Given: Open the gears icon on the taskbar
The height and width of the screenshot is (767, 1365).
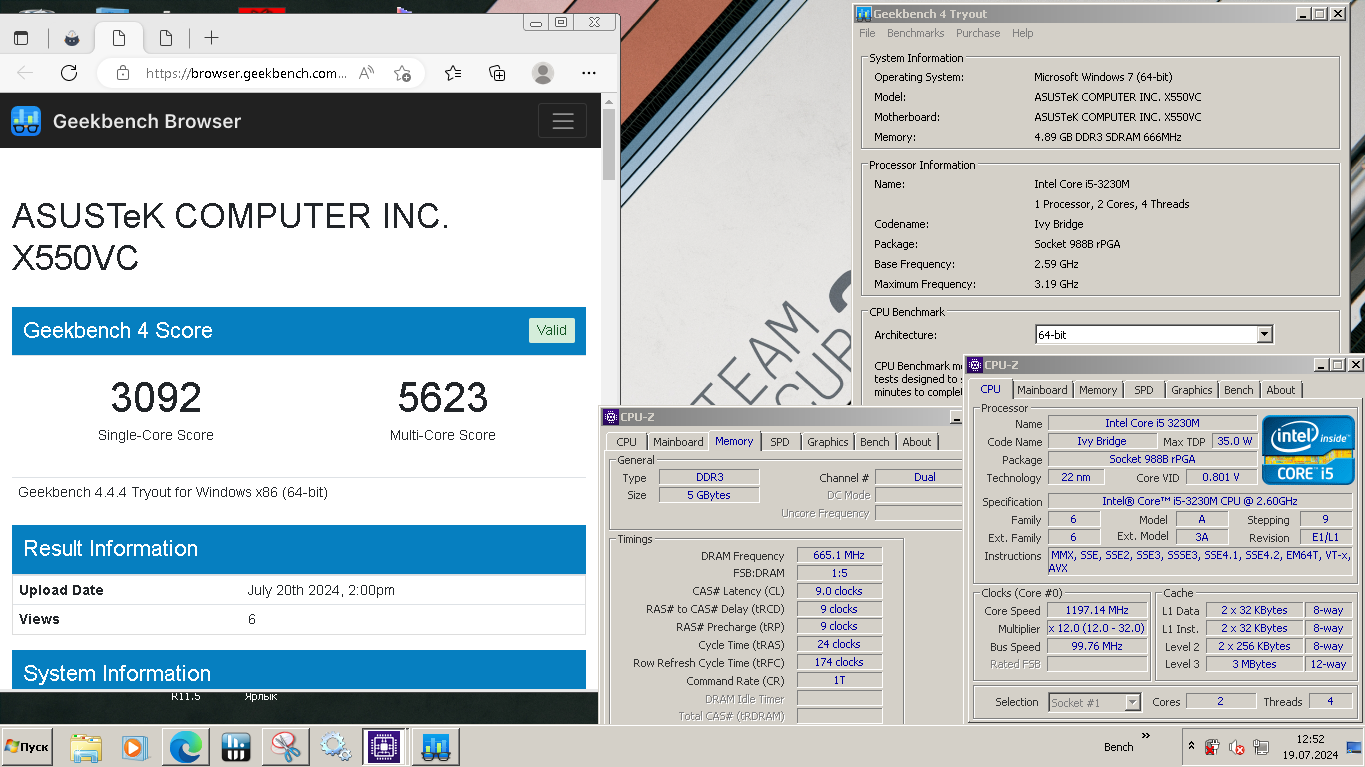Looking at the screenshot, I should point(335,747).
